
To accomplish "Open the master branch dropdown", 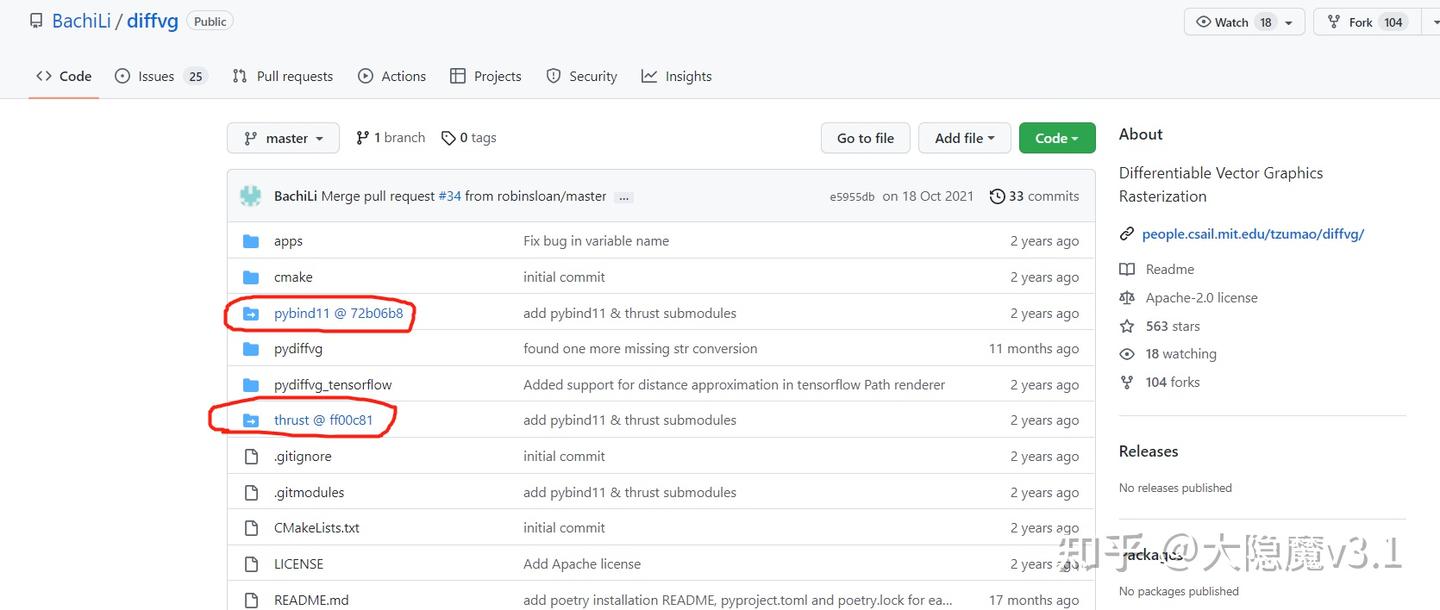I will coord(283,138).
